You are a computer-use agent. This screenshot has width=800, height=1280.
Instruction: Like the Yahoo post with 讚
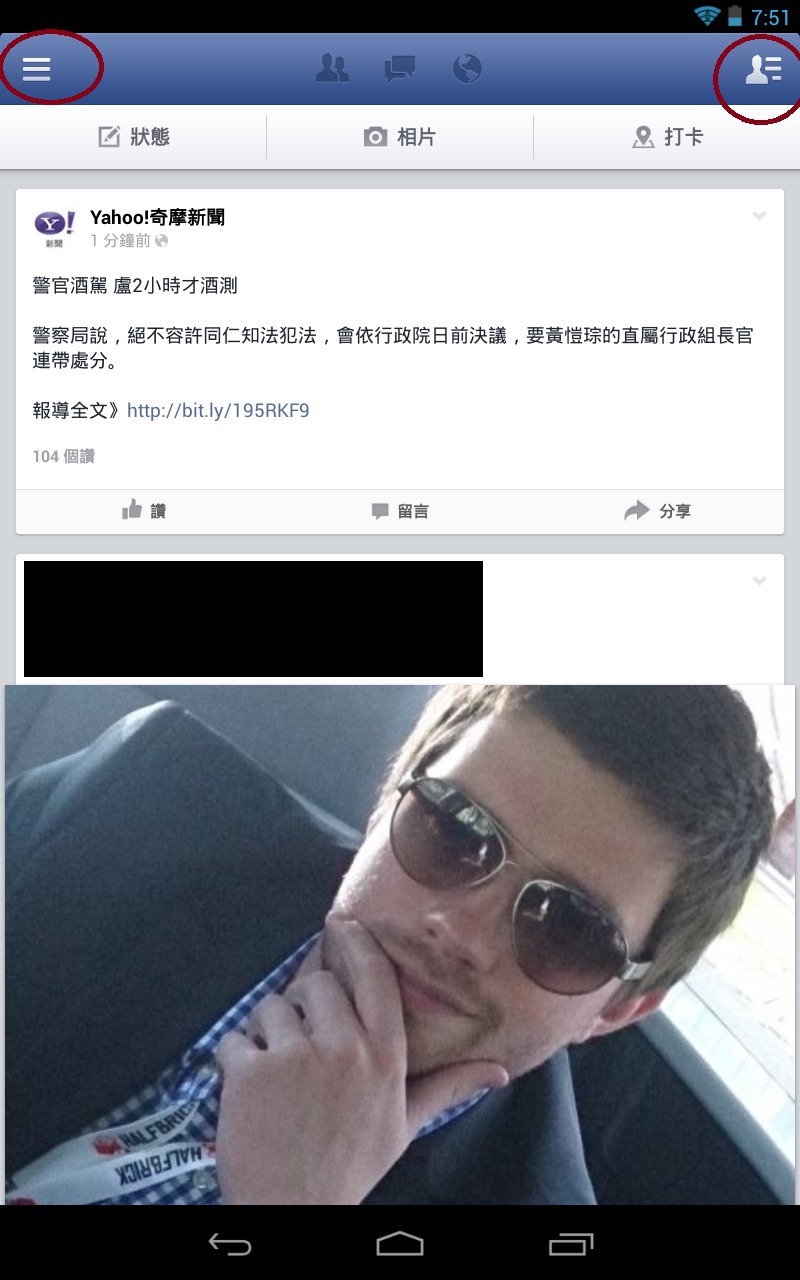[x=144, y=511]
